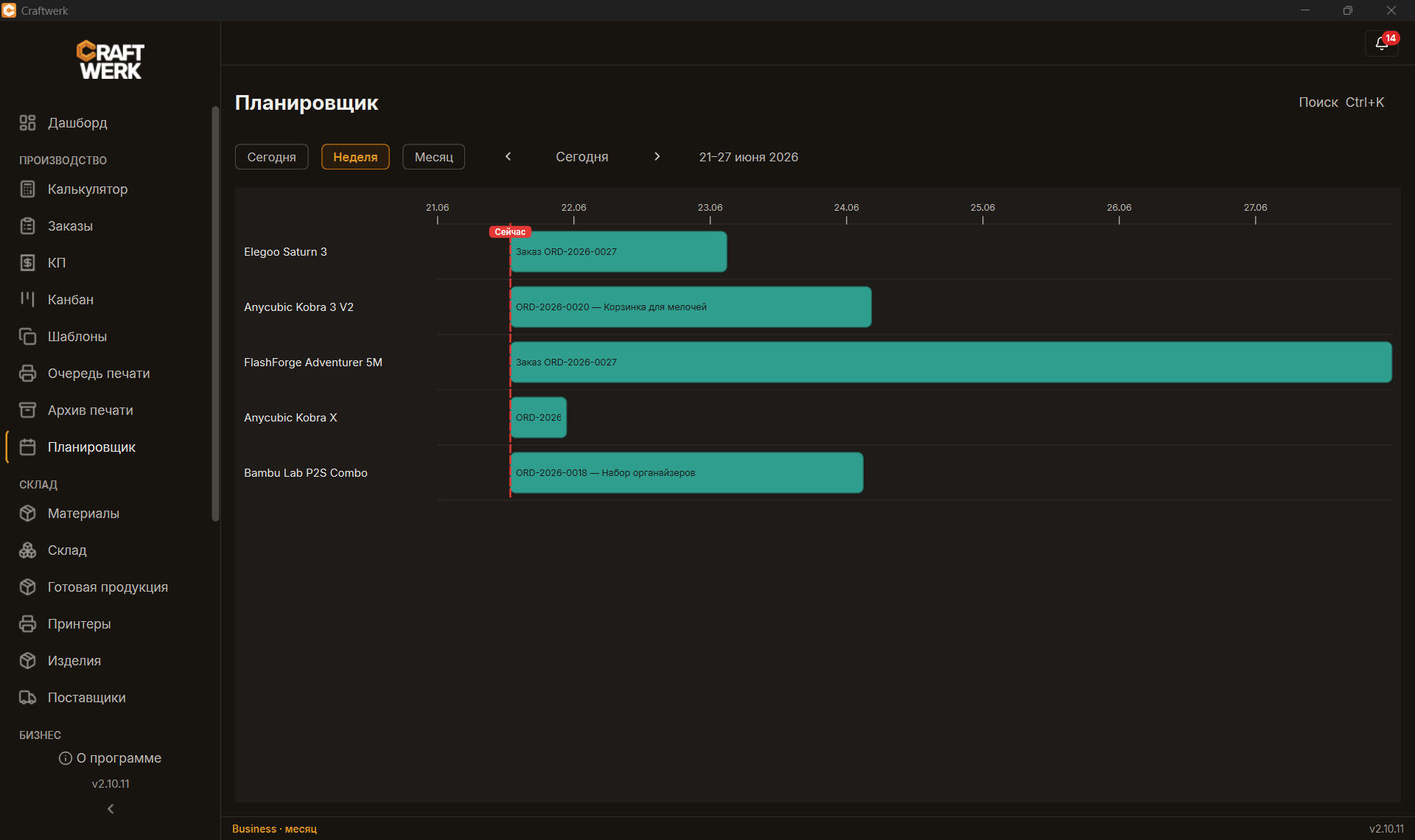Open Калькулятор in the sidebar menu
The height and width of the screenshot is (840, 1415).
click(88, 189)
